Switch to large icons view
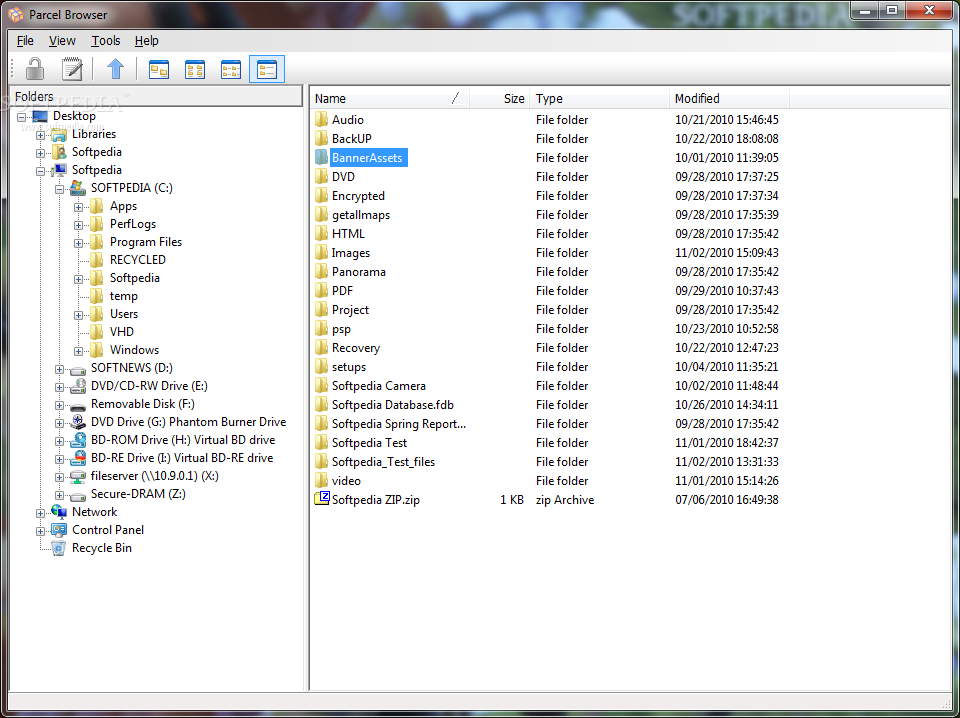The height and width of the screenshot is (718, 960). pos(159,69)
